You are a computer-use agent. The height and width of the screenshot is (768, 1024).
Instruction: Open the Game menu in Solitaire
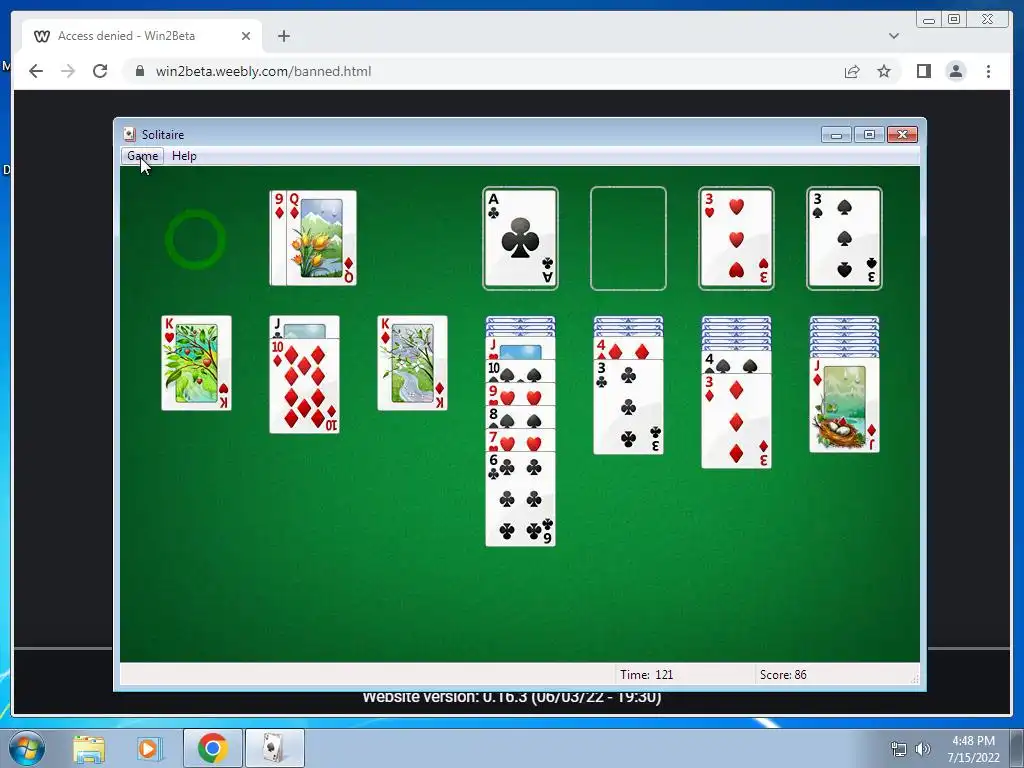tap(142, 156)
